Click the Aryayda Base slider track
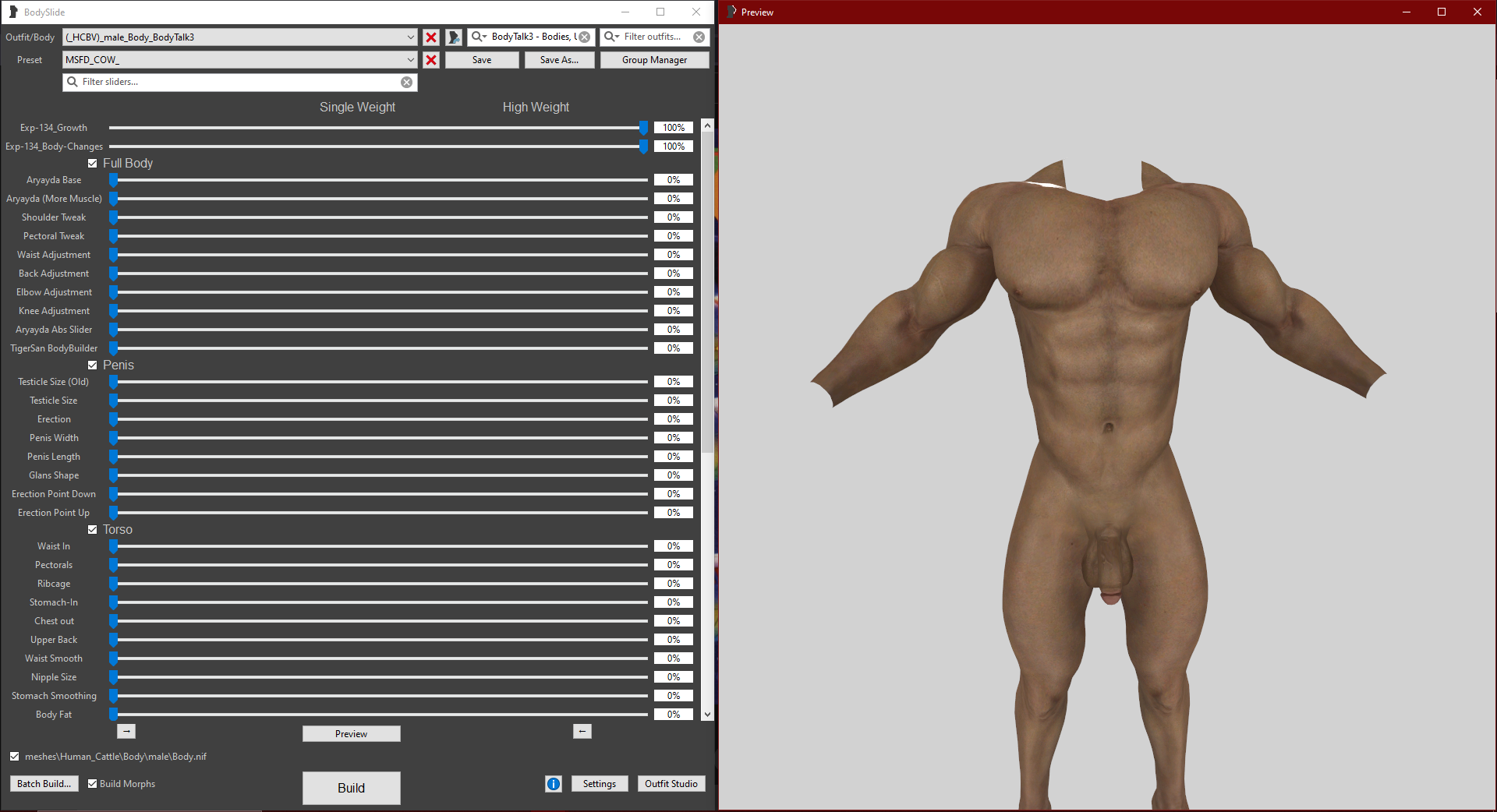The height and width of the screenshot is (812, 1497). [x=378, y=180]
